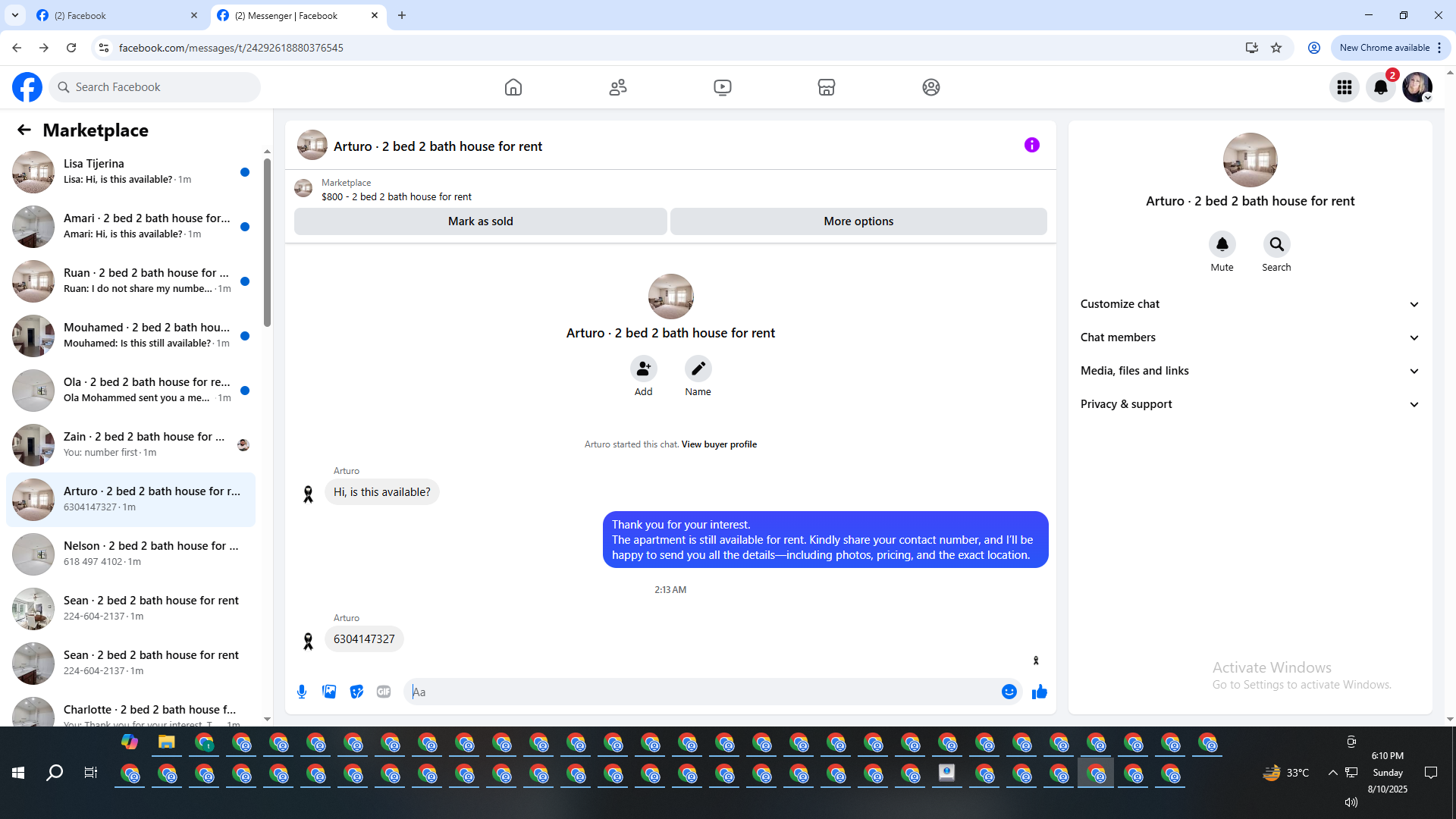
Task: Send a thumbs-up like
Action: click(1039, 692)
